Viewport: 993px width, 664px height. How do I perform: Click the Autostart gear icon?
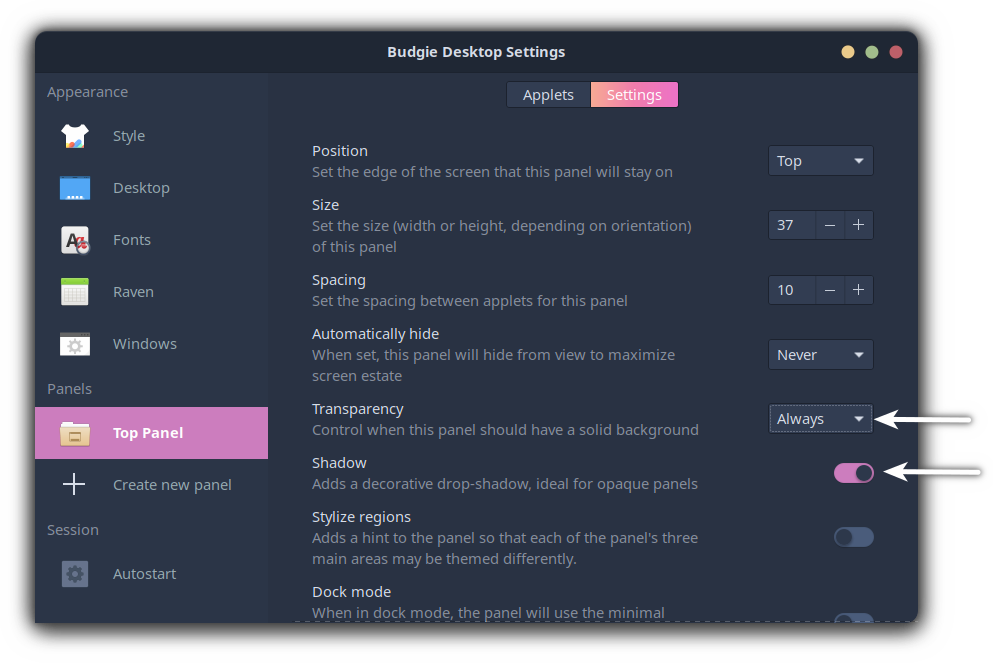74,573
